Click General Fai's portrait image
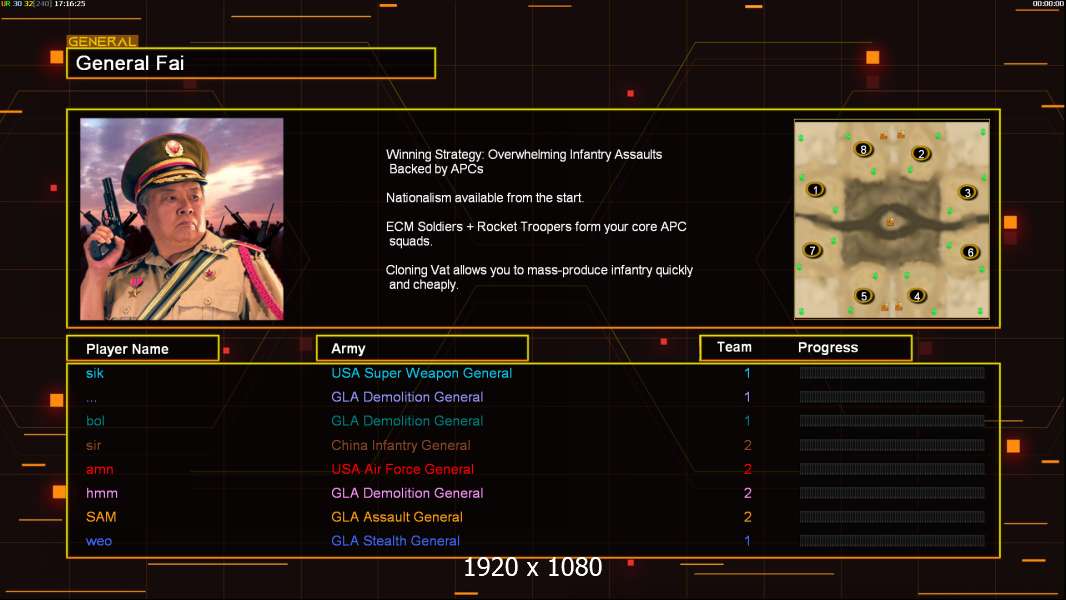This screenshot has height=600, width=1066. click(x=182, y=219)
